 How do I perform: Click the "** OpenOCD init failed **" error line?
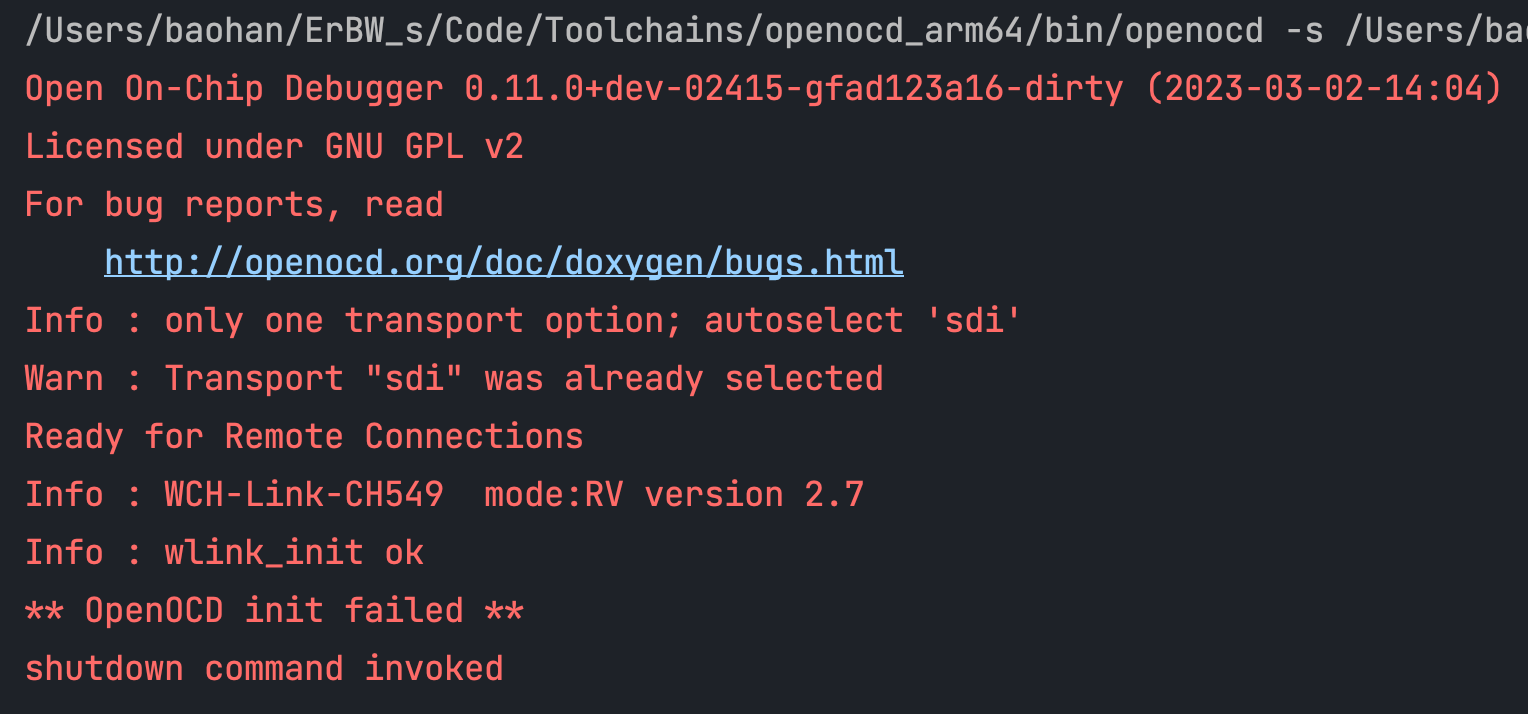coord(274,611)
